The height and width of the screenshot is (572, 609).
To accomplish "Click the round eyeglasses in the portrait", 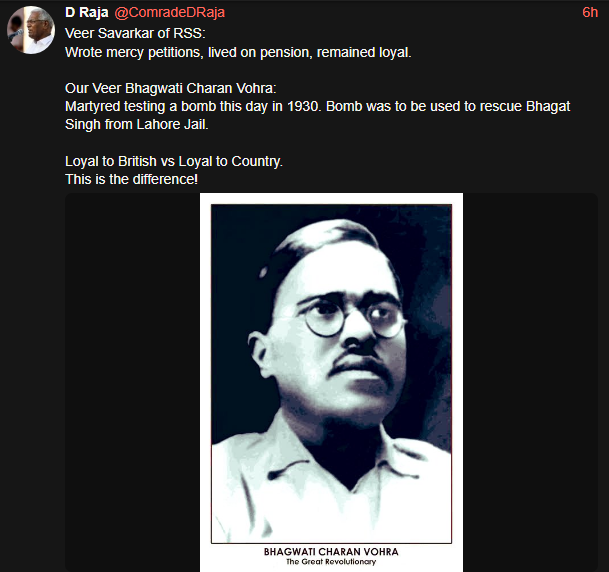I will click(353, 316).
